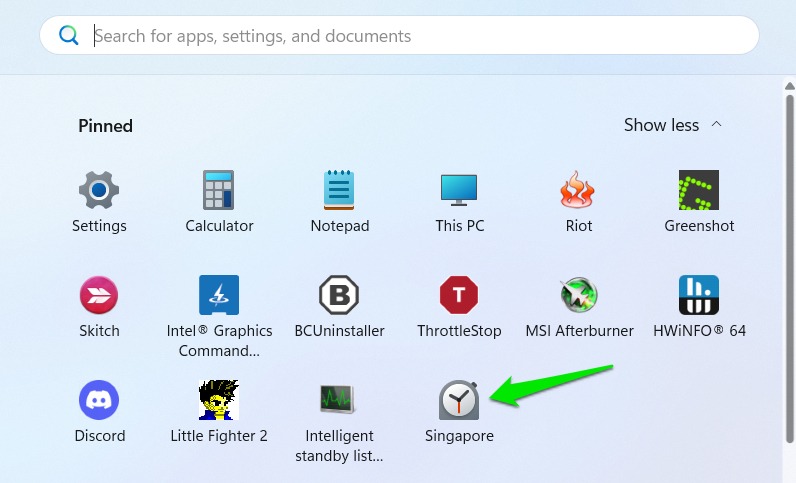Collapse pinned apps with Show less
This screenshot has width=796, height=483.
tap(673, 125)
